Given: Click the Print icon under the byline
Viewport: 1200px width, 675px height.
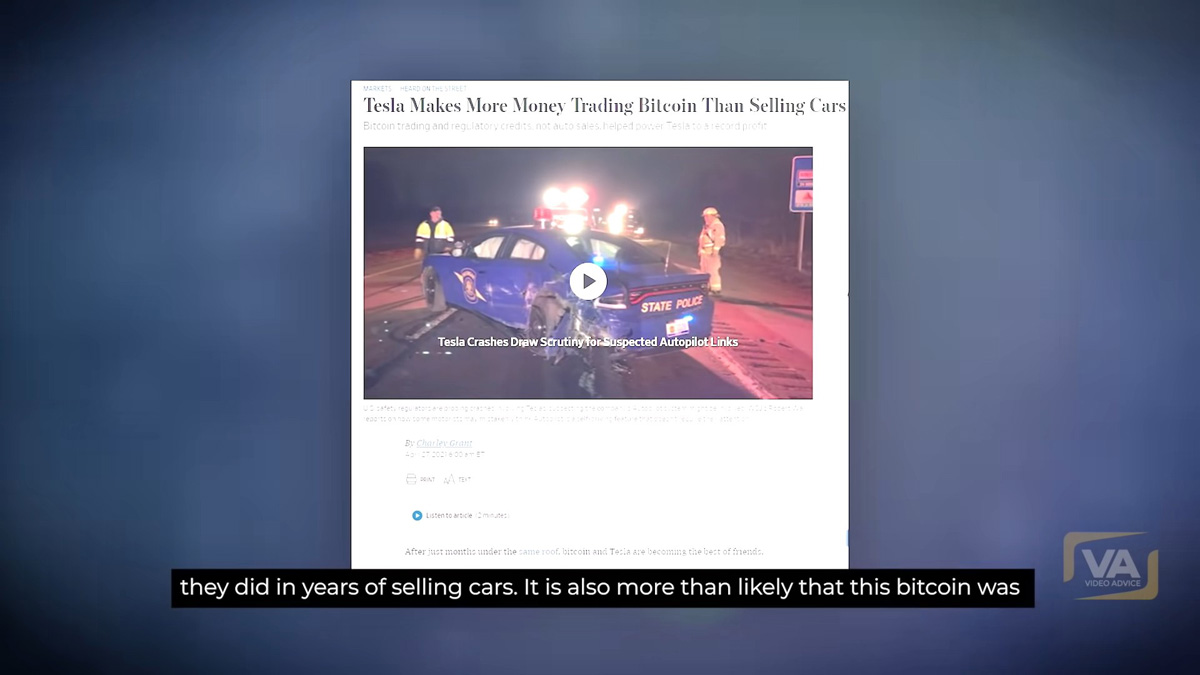Looking at the screenshot, I should point(411,480).
